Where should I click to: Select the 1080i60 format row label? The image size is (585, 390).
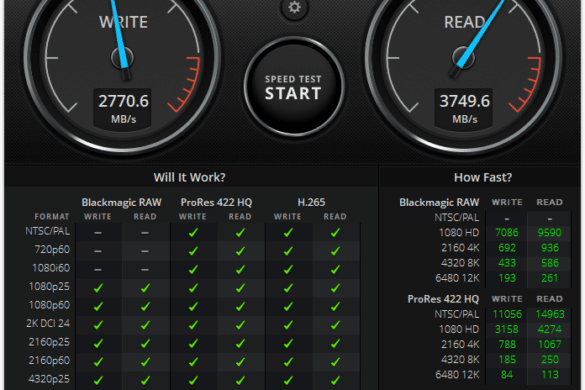(x=51, y=268)
